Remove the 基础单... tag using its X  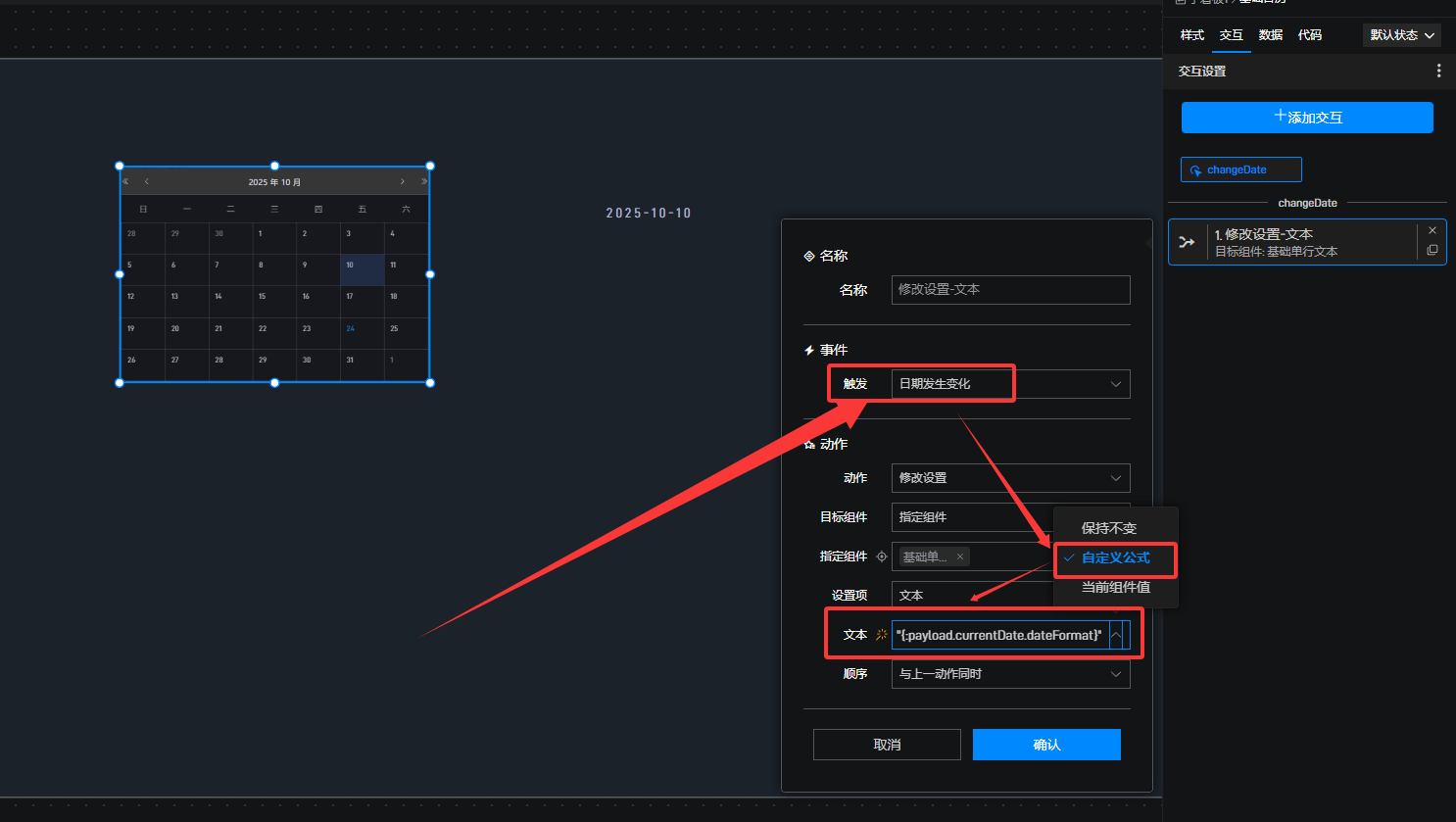coord(960,556)
